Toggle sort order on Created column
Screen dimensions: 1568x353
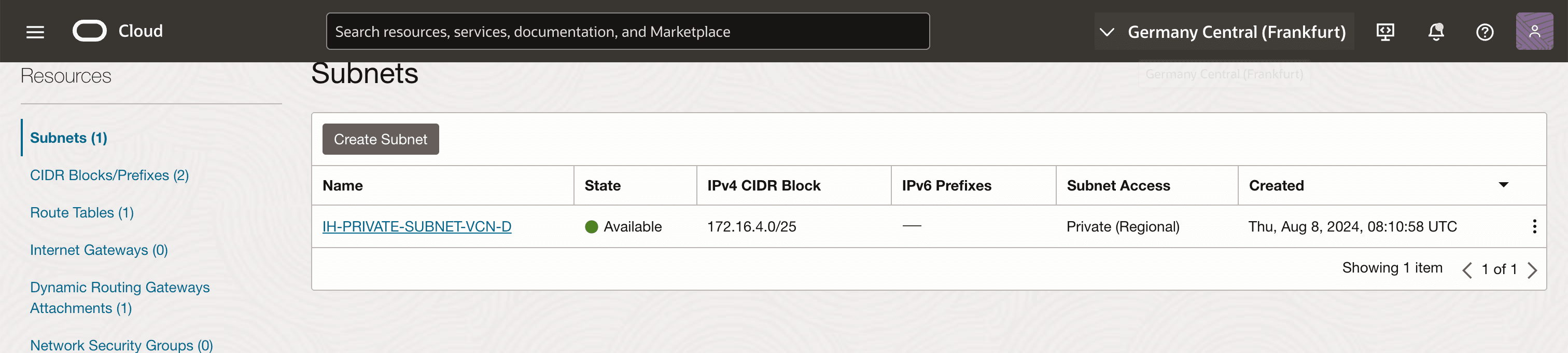(1503, 185)
